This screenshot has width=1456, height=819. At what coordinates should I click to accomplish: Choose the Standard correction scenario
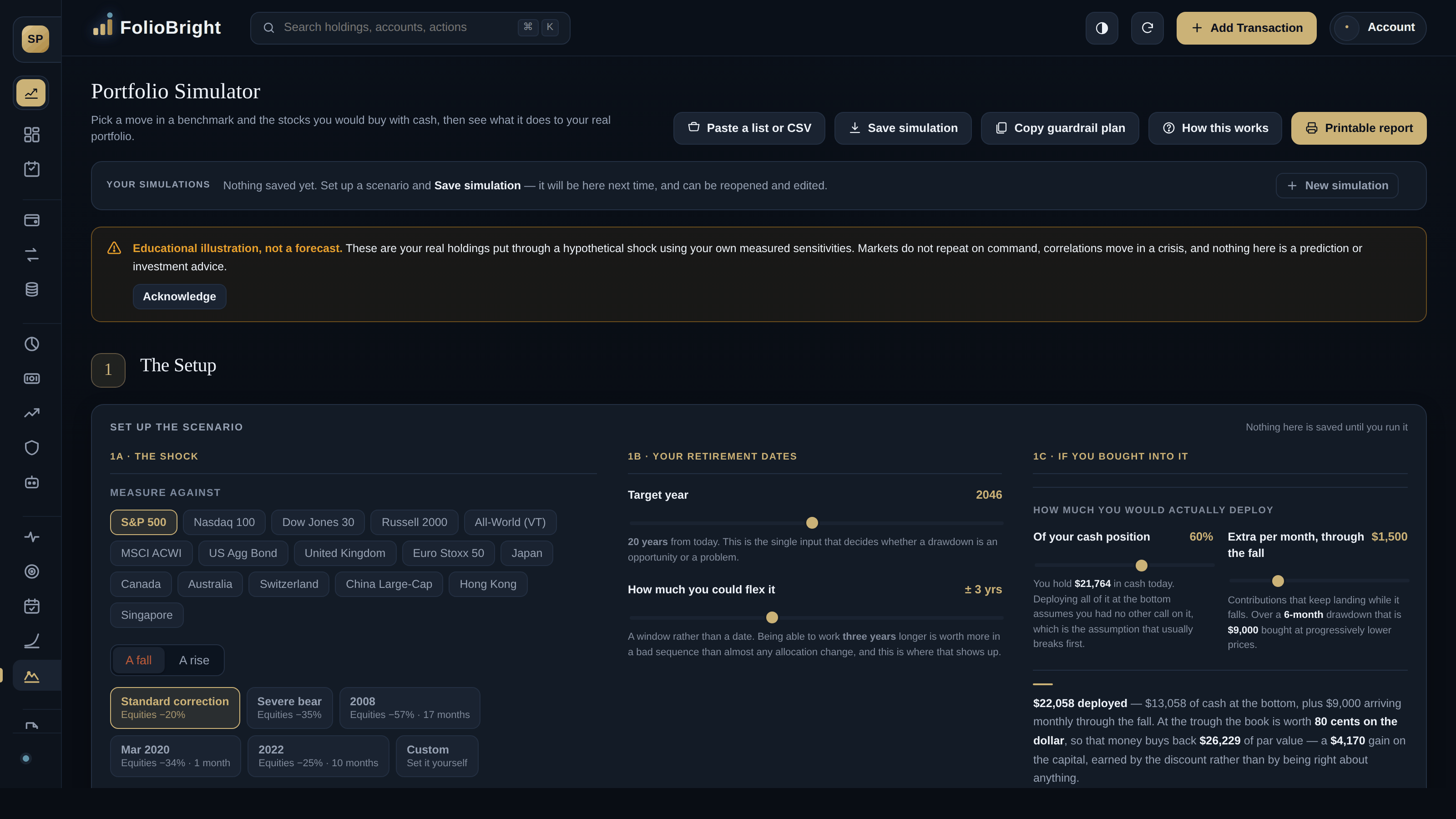175,708
